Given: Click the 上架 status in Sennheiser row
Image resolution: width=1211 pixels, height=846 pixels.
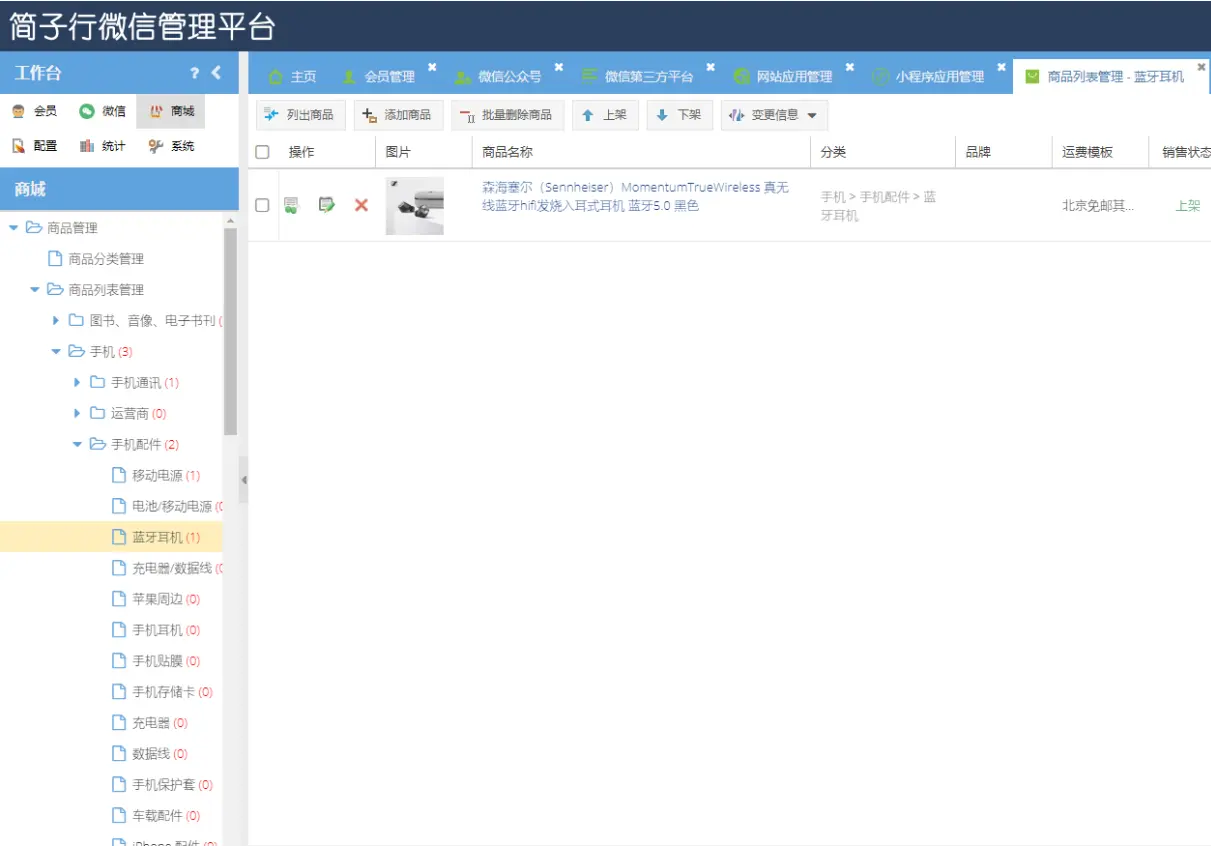Looking at the screenshot, I should (1187, 206).
